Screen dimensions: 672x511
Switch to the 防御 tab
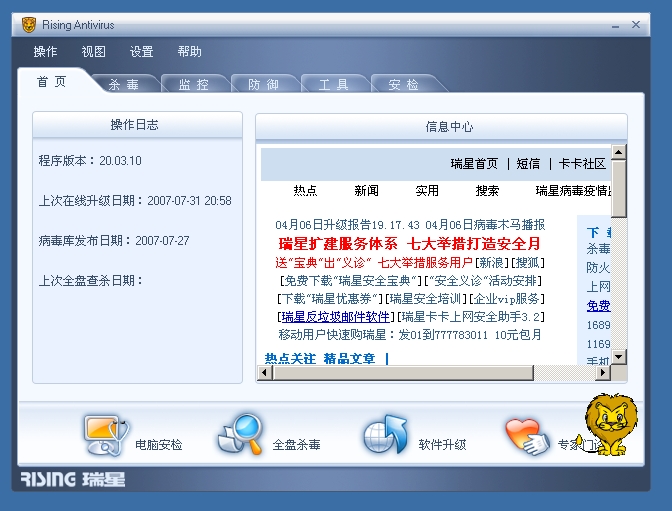point(264,84)
